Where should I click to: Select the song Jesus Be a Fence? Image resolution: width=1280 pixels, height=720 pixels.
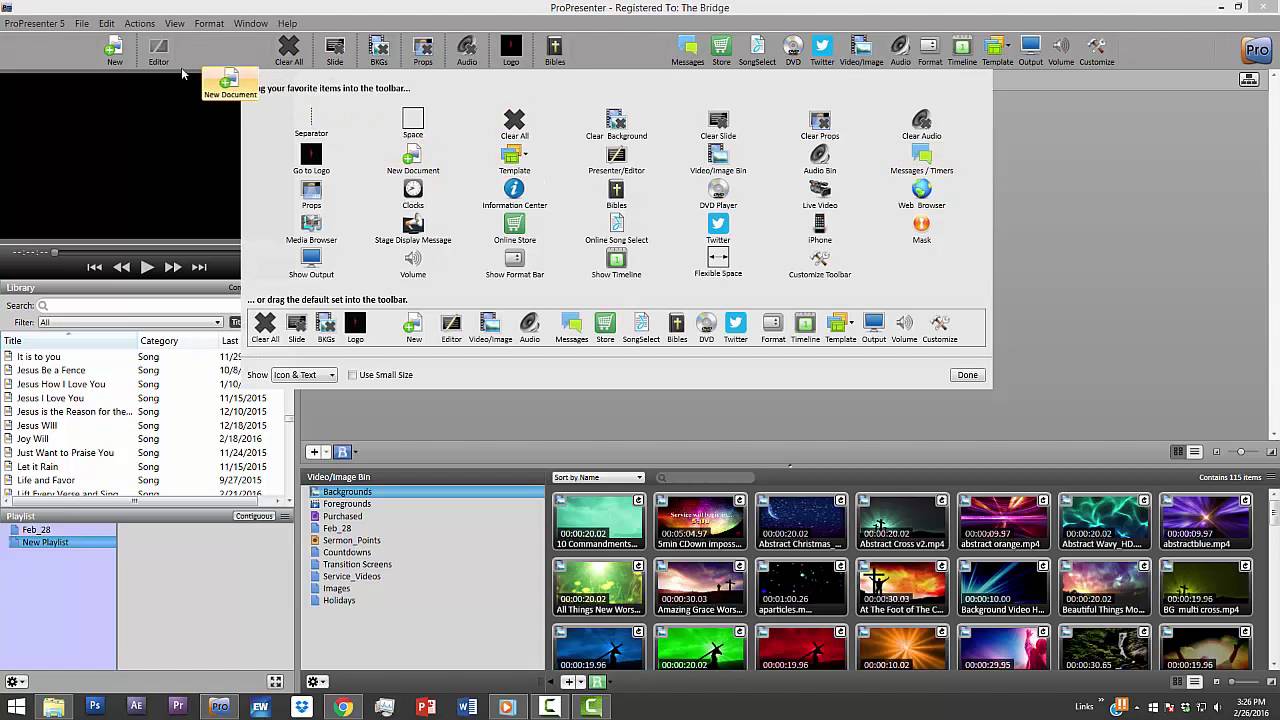(51, 370)
